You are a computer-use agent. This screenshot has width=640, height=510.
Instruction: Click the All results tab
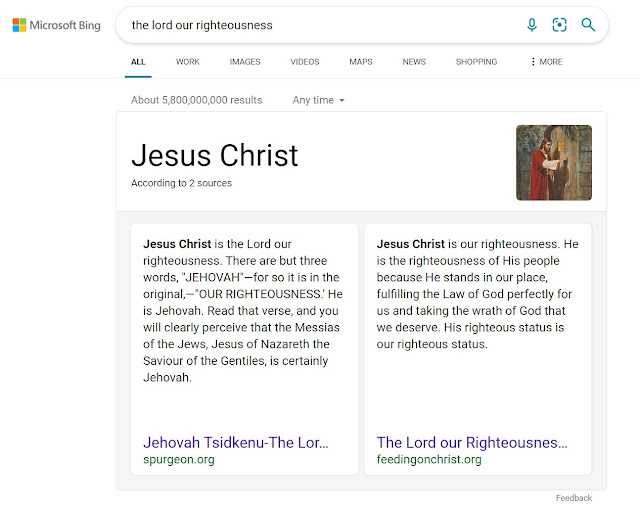tap(138, 62)
